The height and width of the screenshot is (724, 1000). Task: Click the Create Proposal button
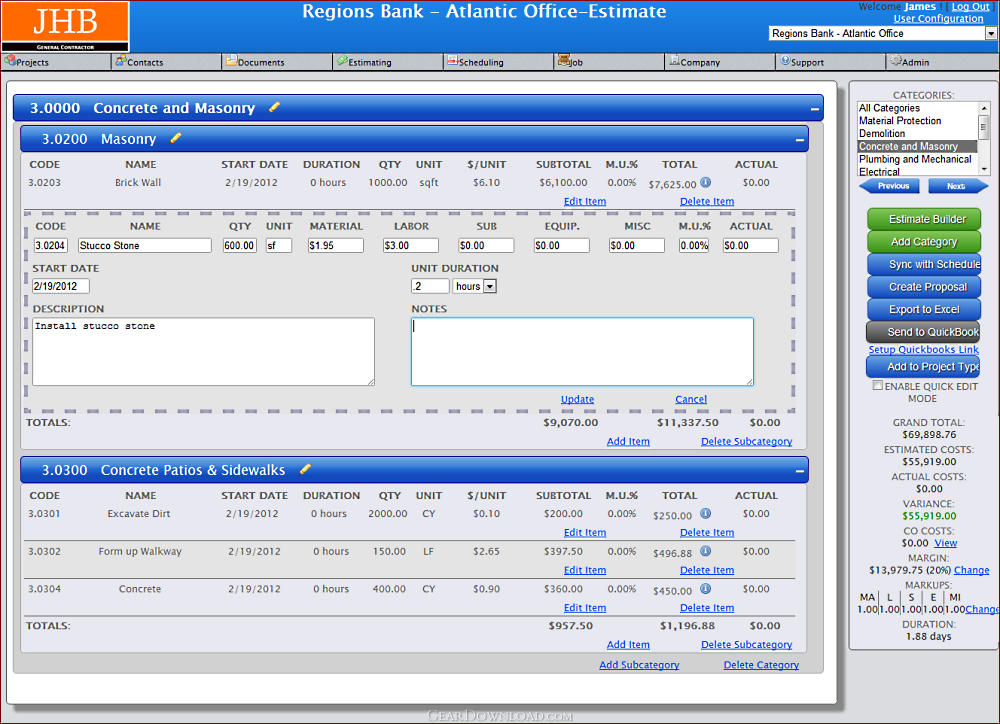pyautogui.click(x=924, y=286)
